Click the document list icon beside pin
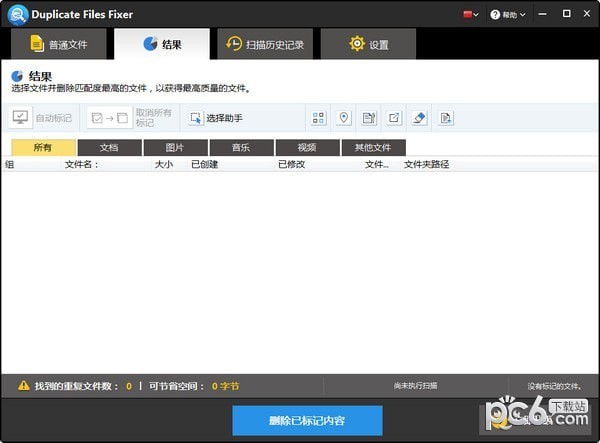 click(369, 118)
